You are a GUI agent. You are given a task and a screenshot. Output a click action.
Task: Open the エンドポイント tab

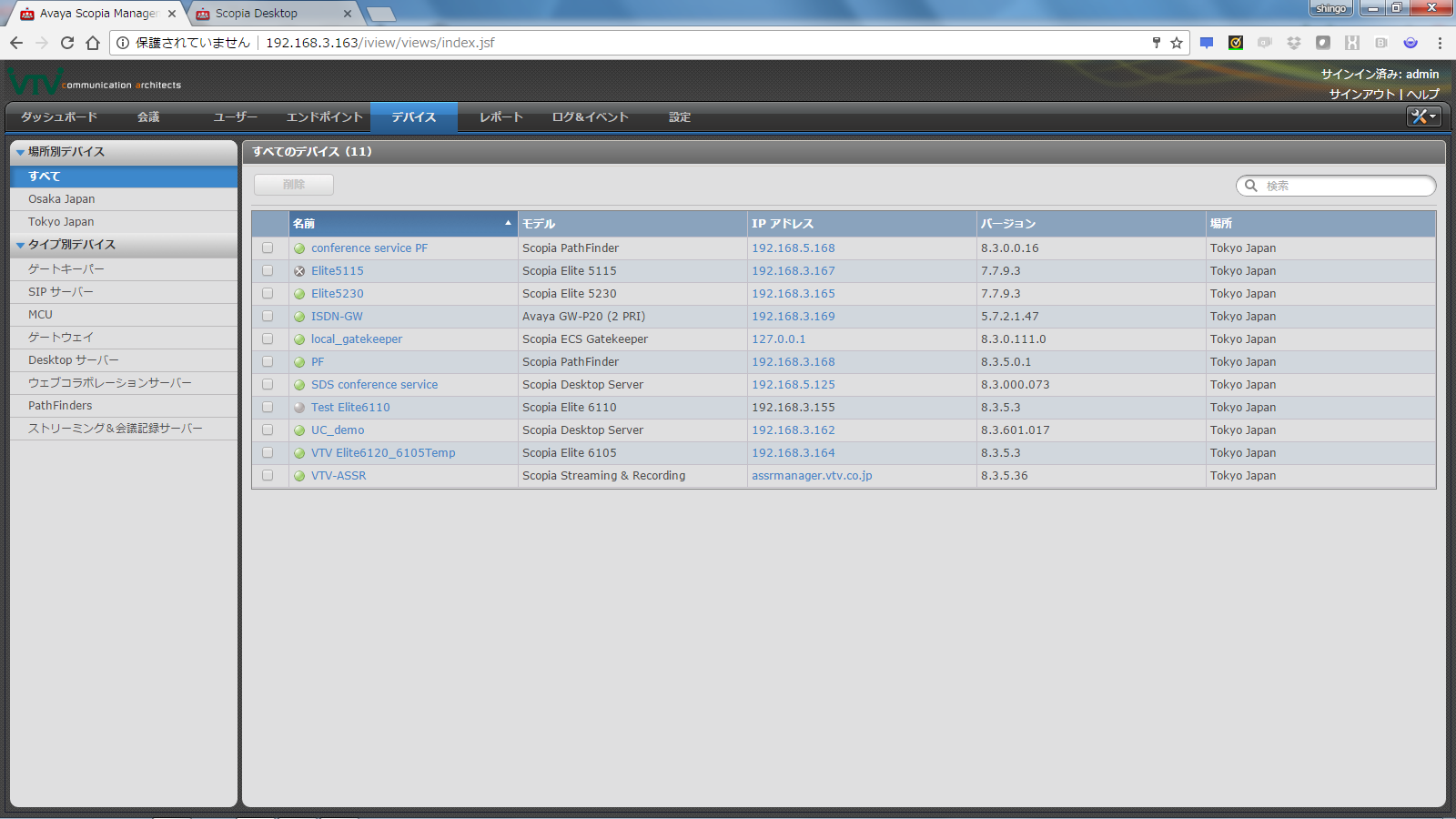coord(325,117)
